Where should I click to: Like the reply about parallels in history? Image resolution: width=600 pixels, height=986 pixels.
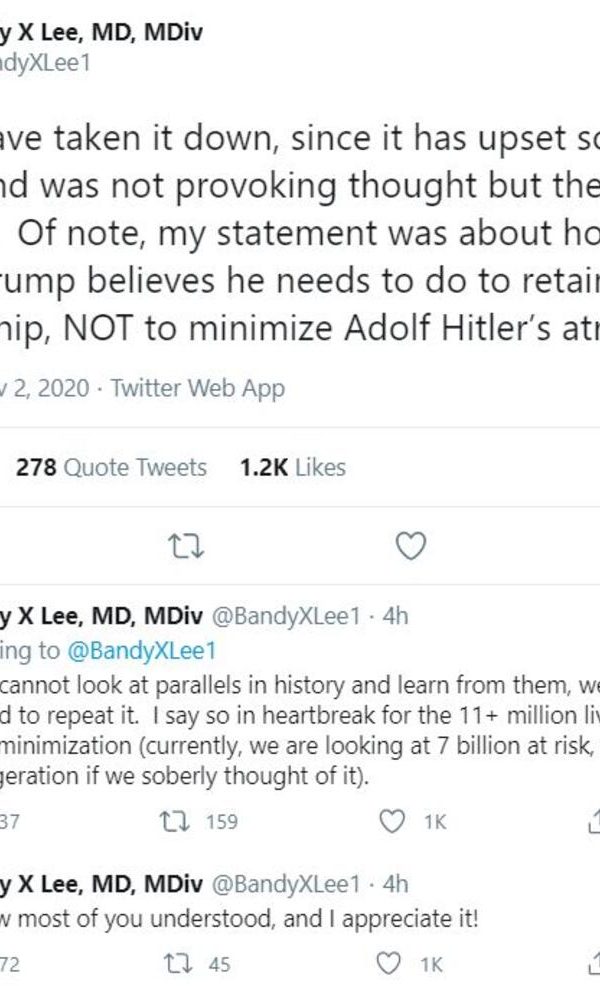click(x=395, y=821)
